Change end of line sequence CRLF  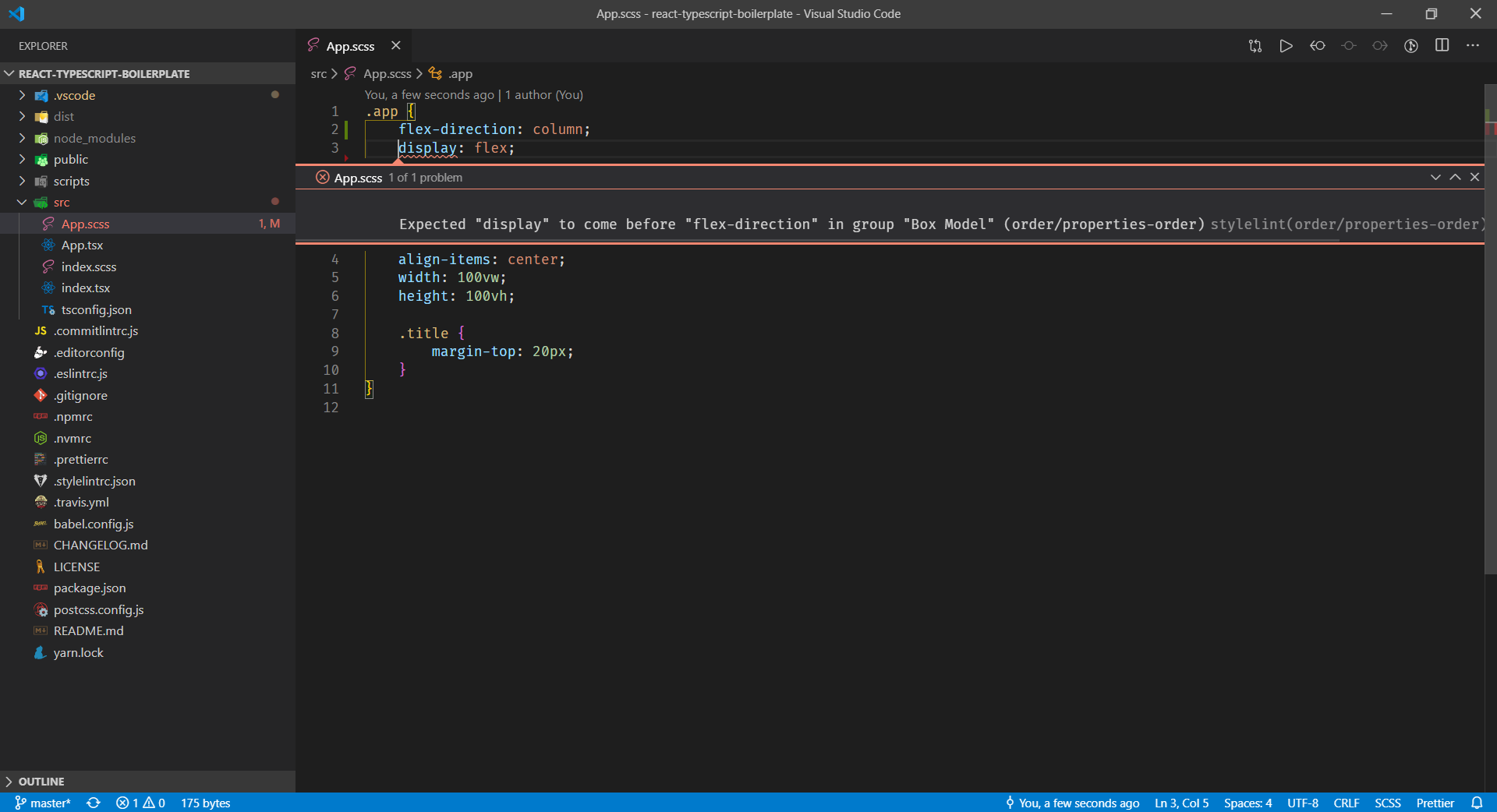(x=1347, y=803)
